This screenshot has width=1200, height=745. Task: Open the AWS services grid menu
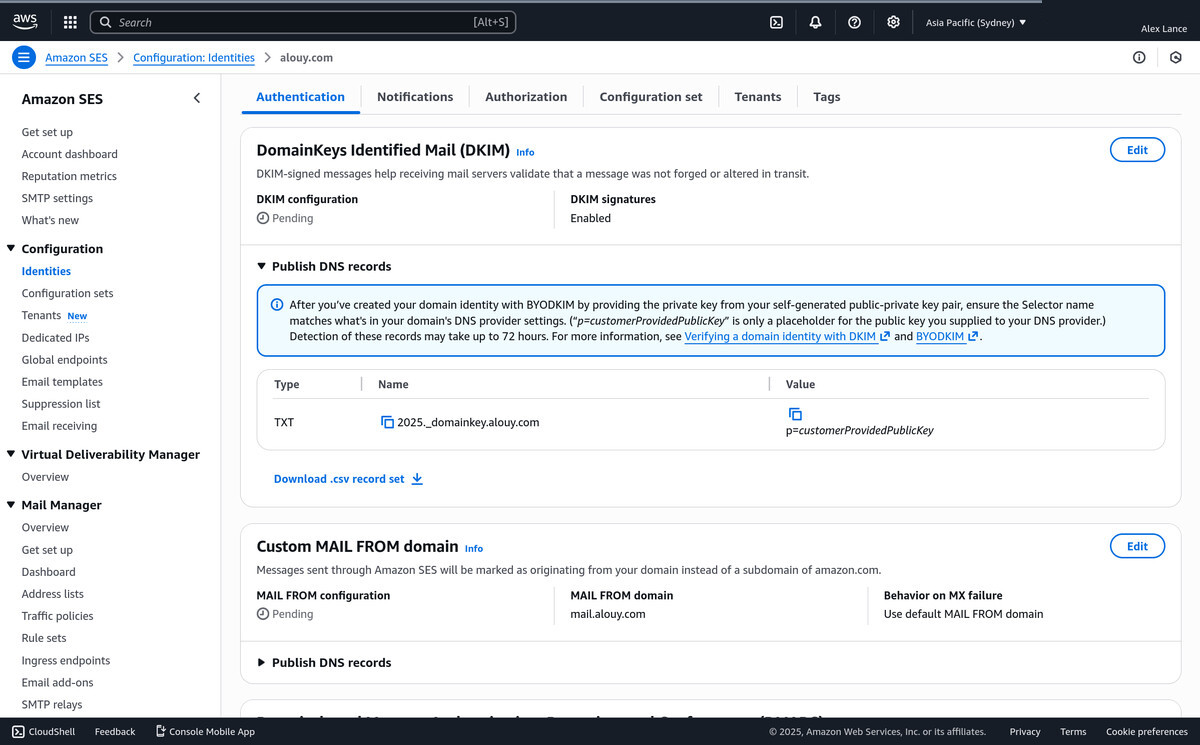(70, 22)
